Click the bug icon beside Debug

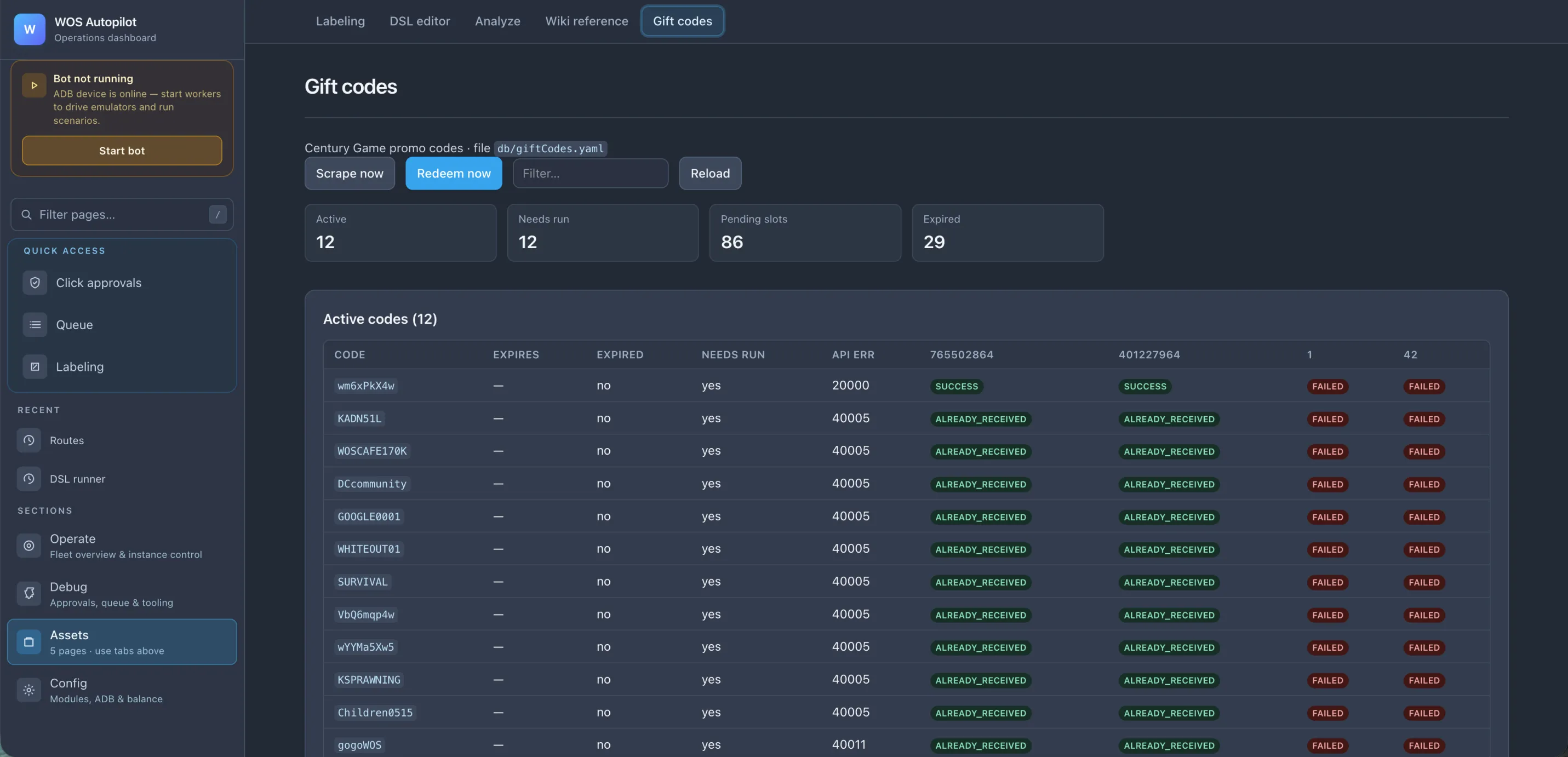coord(28,593)
